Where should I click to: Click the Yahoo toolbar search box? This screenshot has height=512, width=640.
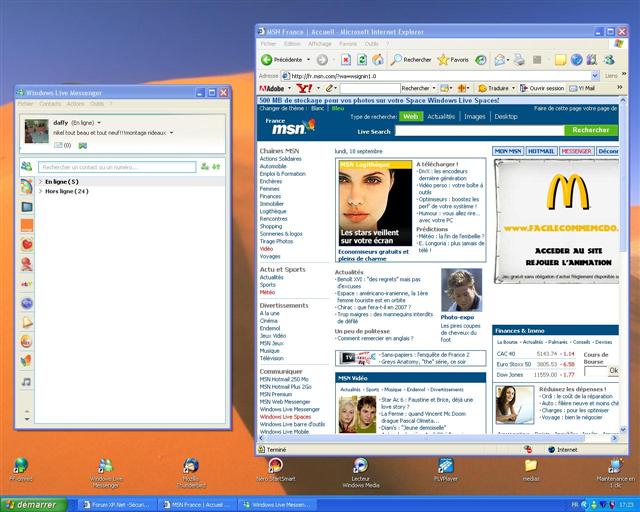[370, 88]
